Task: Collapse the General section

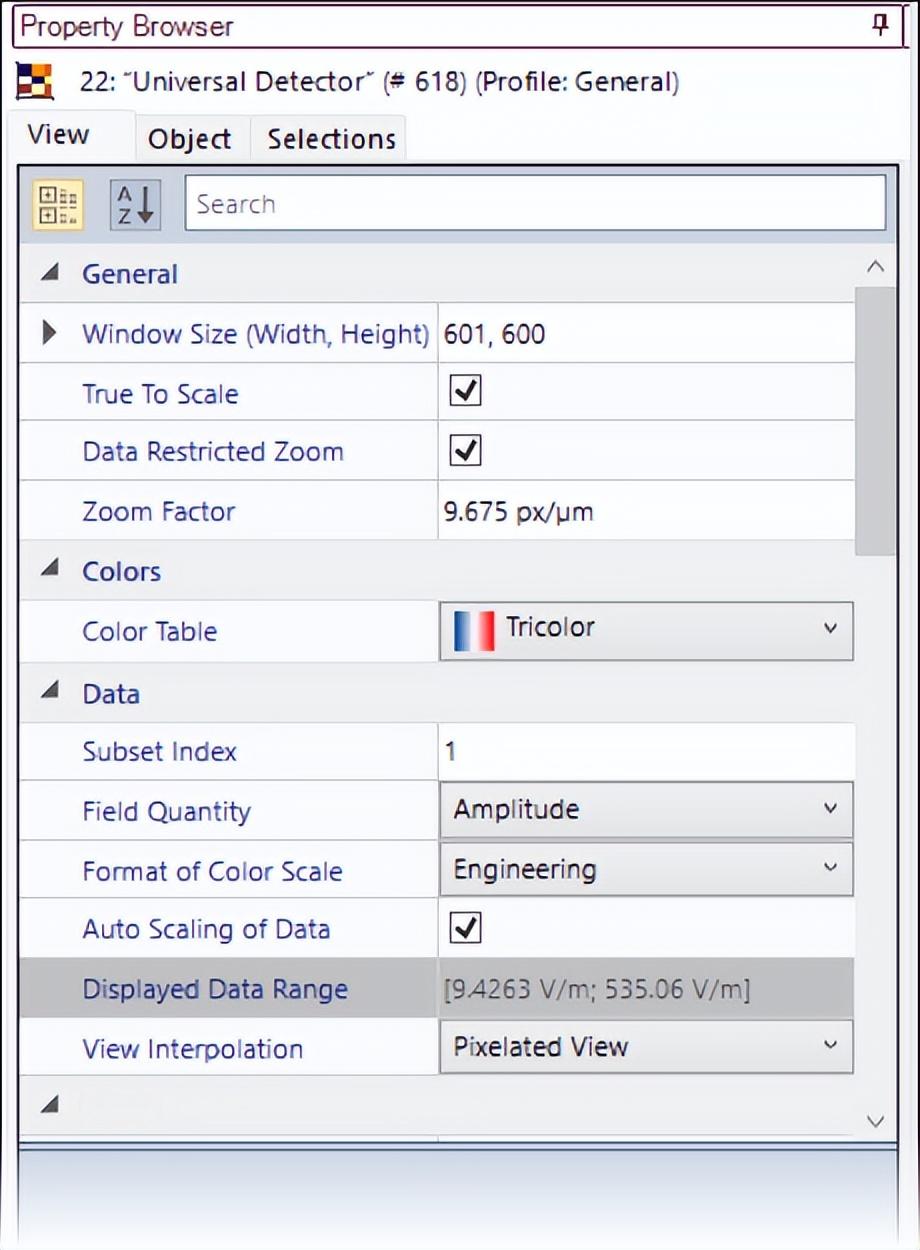Action: point(50,273)
